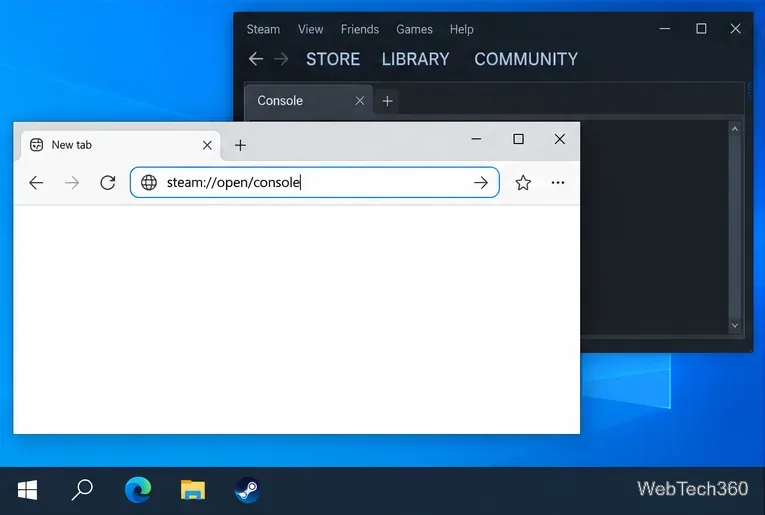765x515 pixels.
Task: Click the browser back arrow
Action: [x=36, y=183]
